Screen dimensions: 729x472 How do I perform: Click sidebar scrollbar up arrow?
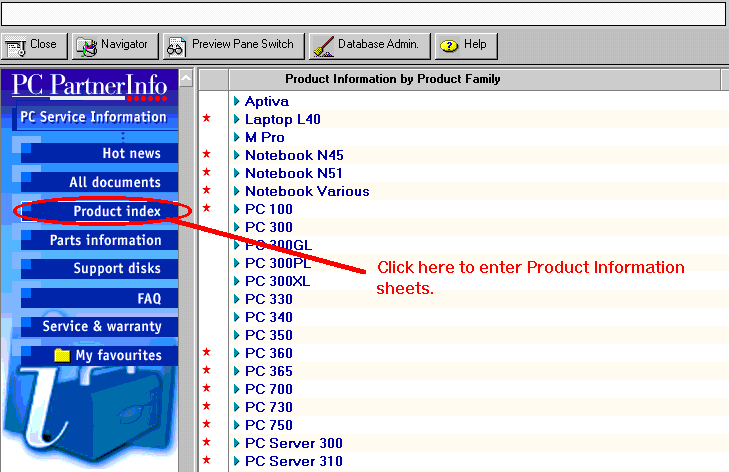click(x=186, y=78)
